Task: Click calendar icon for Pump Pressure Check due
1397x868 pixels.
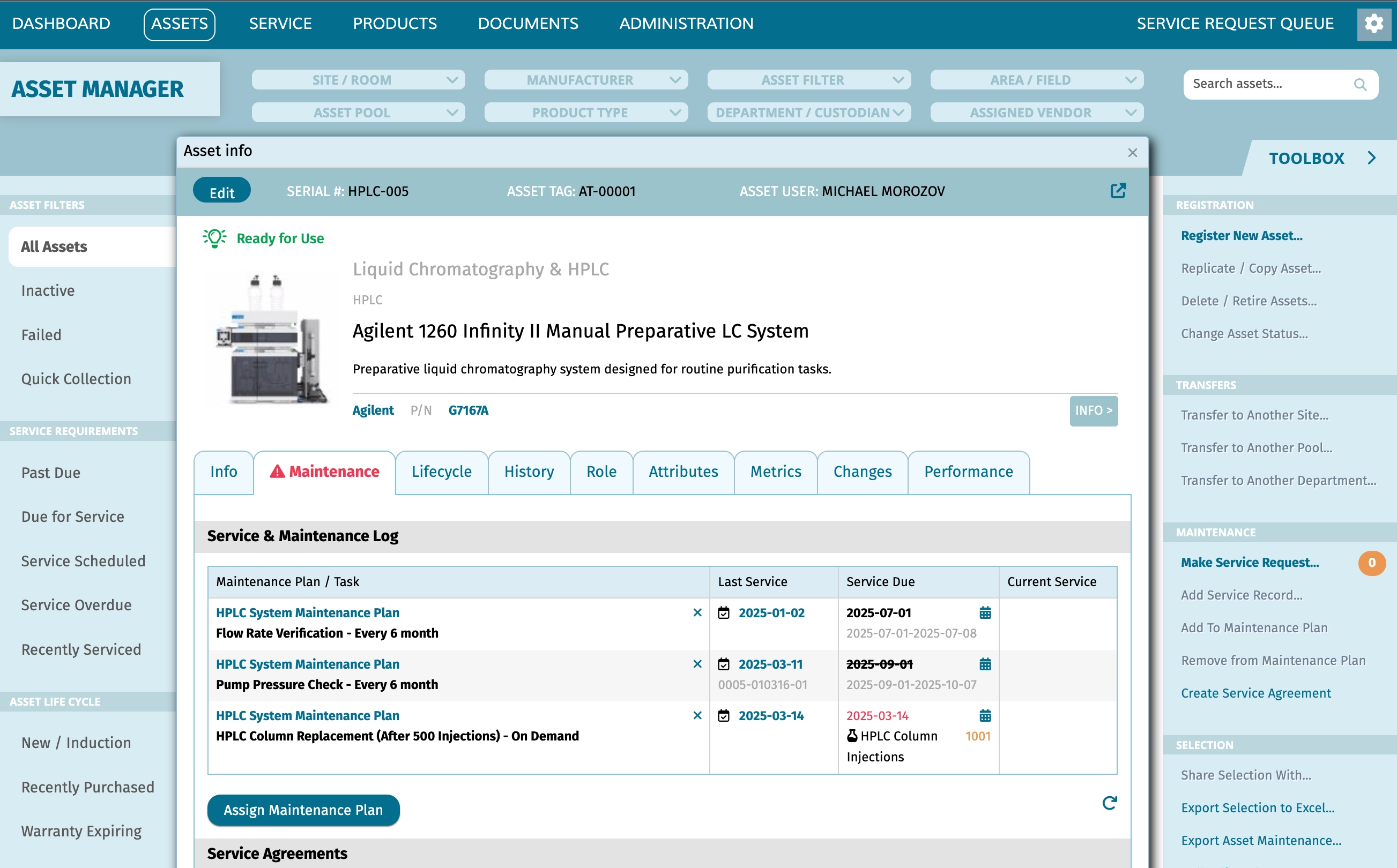Action: pyautogui.click(x=985, y=664)
